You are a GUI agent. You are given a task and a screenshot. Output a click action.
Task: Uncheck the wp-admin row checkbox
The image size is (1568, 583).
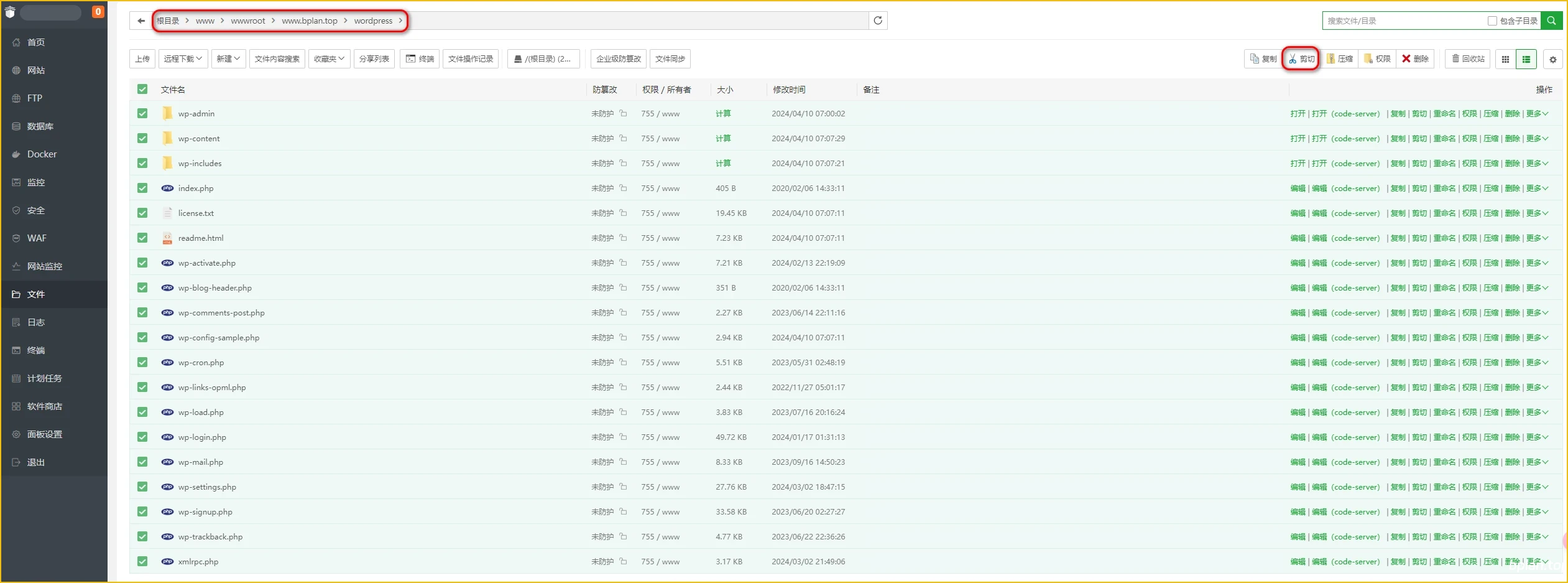tap(142, 113)
